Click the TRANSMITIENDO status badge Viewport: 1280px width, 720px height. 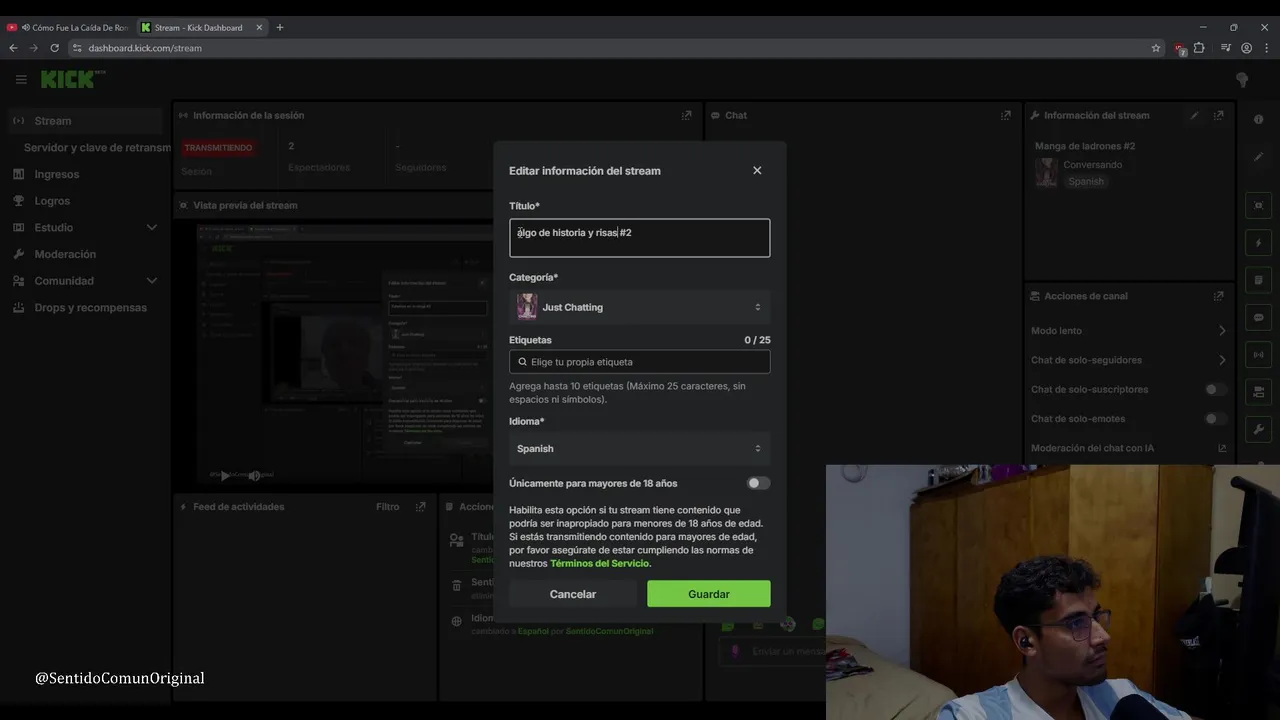point(218,148)
